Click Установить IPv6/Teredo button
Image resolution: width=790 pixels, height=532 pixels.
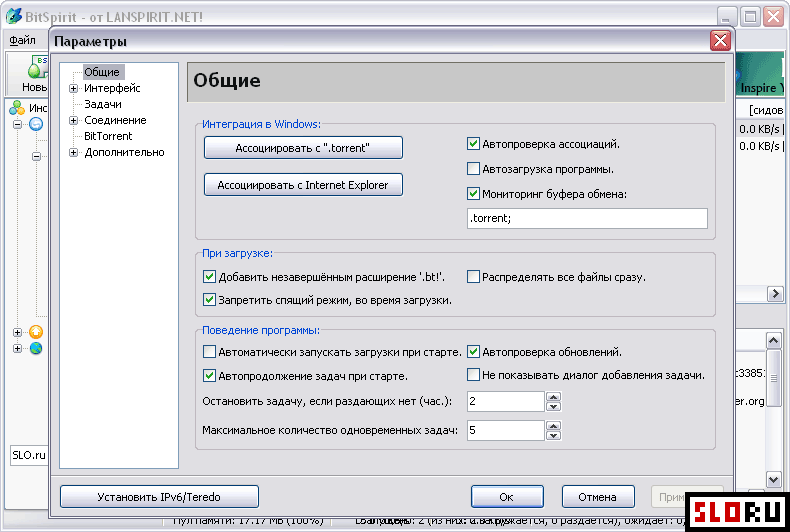click(x=159, y=497)
